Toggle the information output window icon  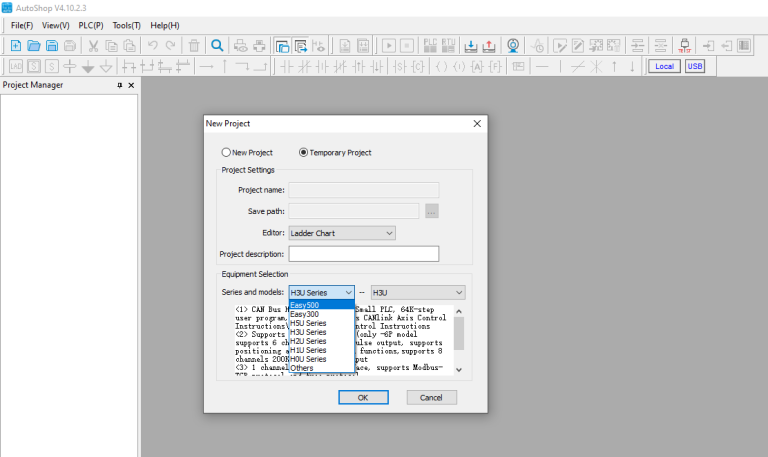coord(300,46)
